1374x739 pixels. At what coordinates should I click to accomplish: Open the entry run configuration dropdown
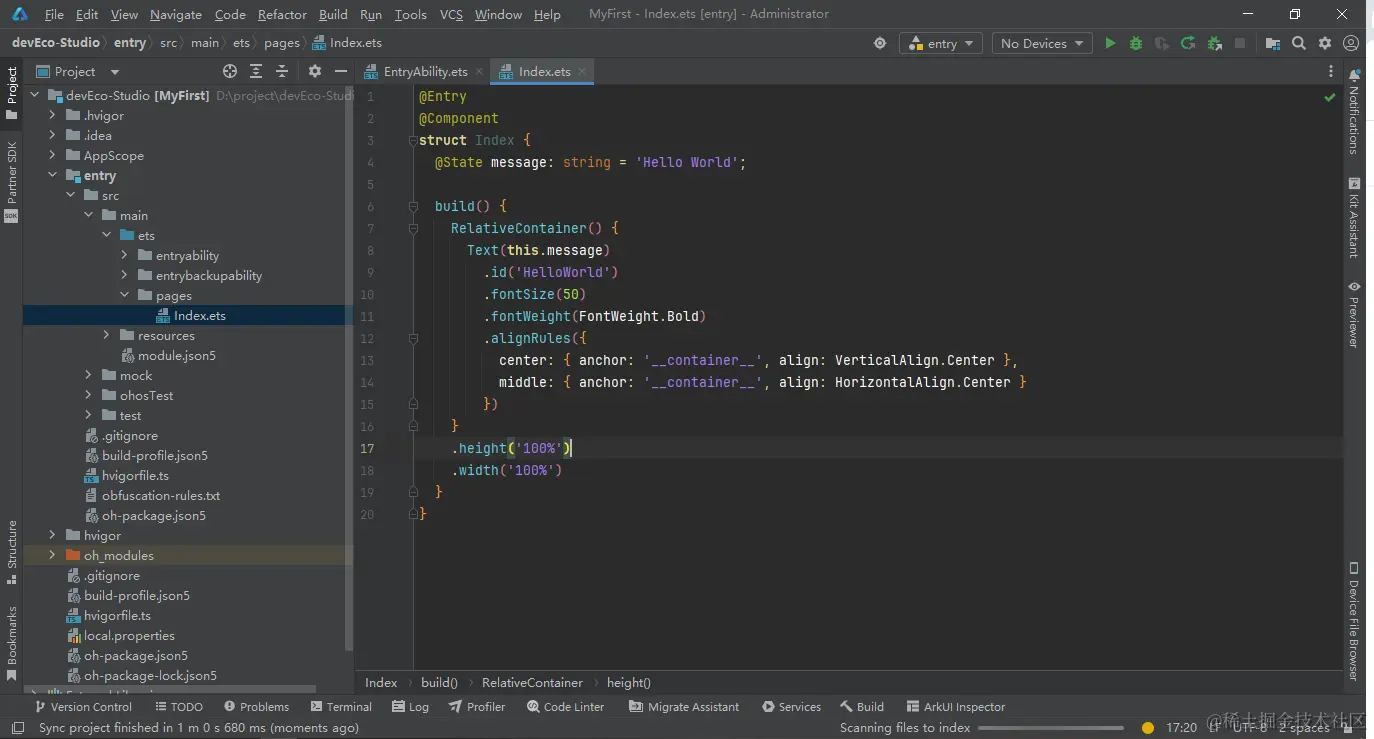tap(942, 43)
